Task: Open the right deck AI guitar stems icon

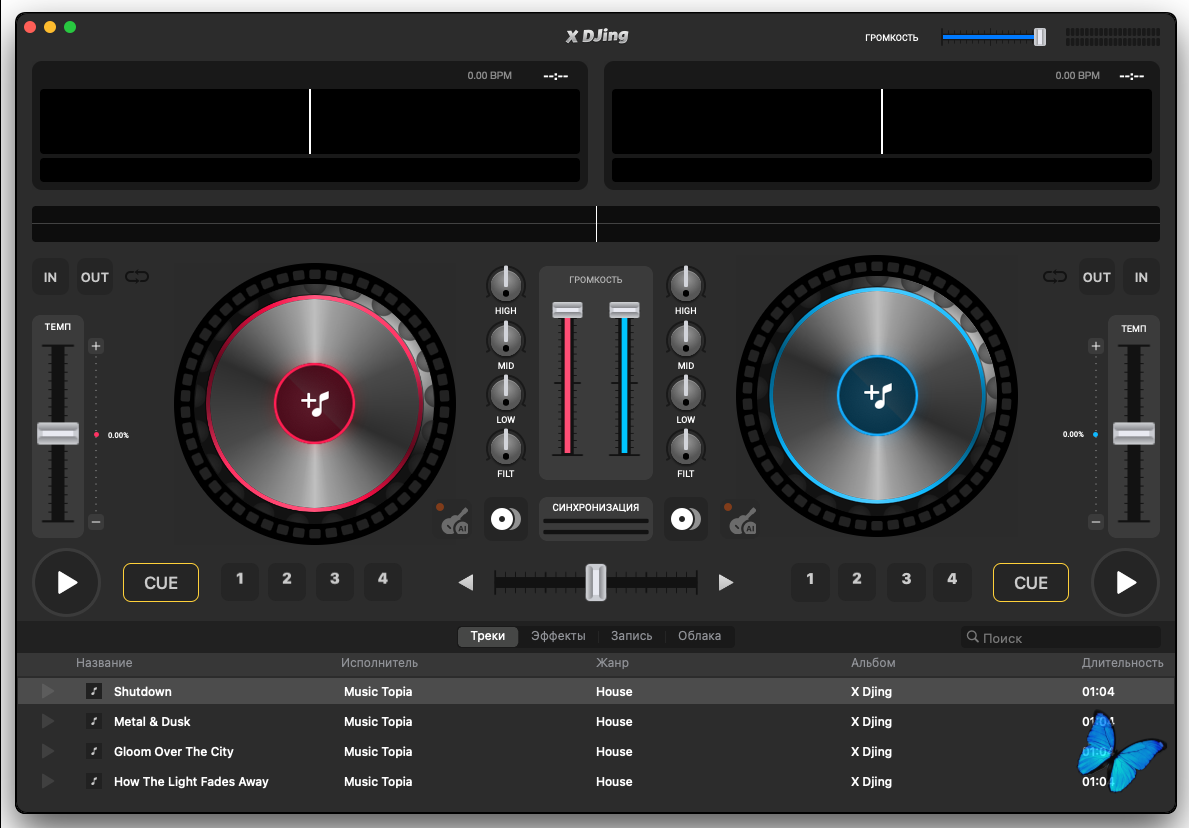Action: point(742,519)
